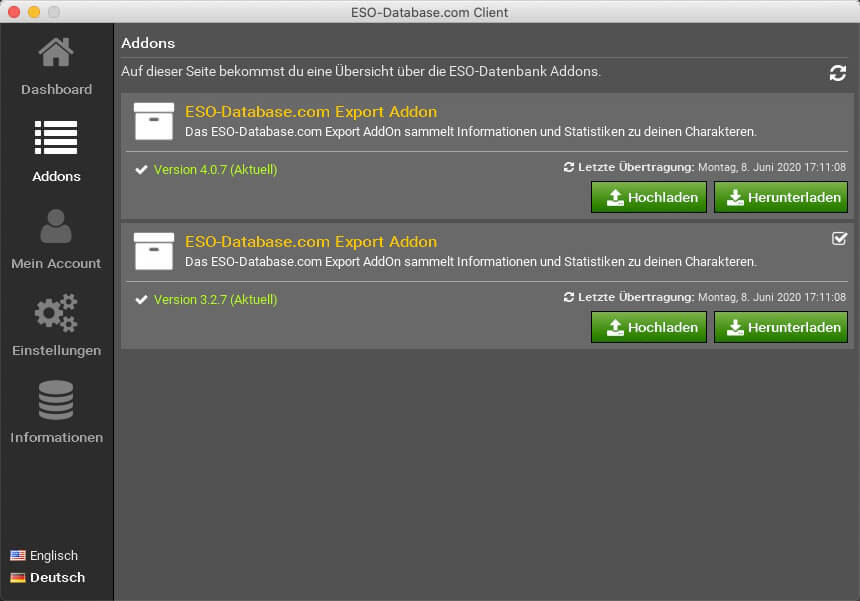
Task: Click the archive box icon of Version 3.2.7 addon
Action: [x=154, y=251]
